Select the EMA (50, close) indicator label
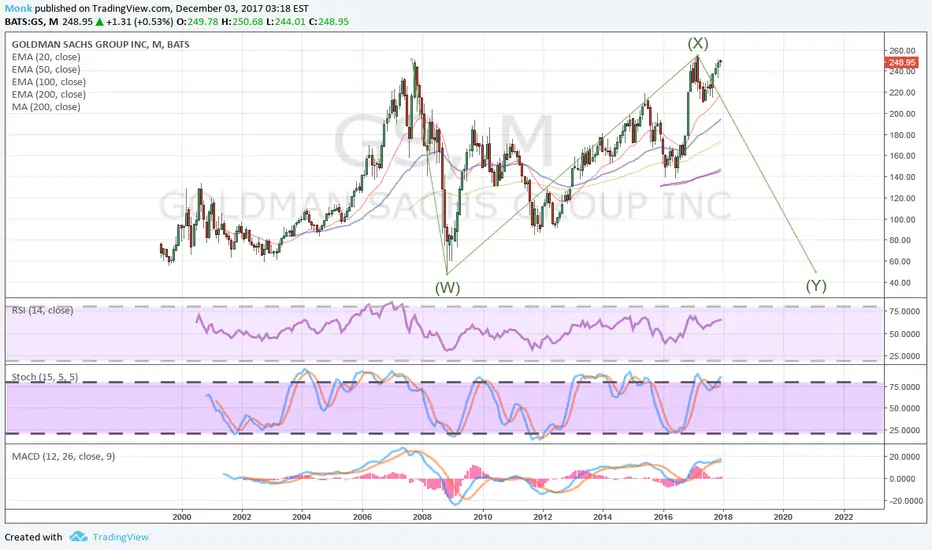Screen dimensions: 932x550 click(46, 69)
